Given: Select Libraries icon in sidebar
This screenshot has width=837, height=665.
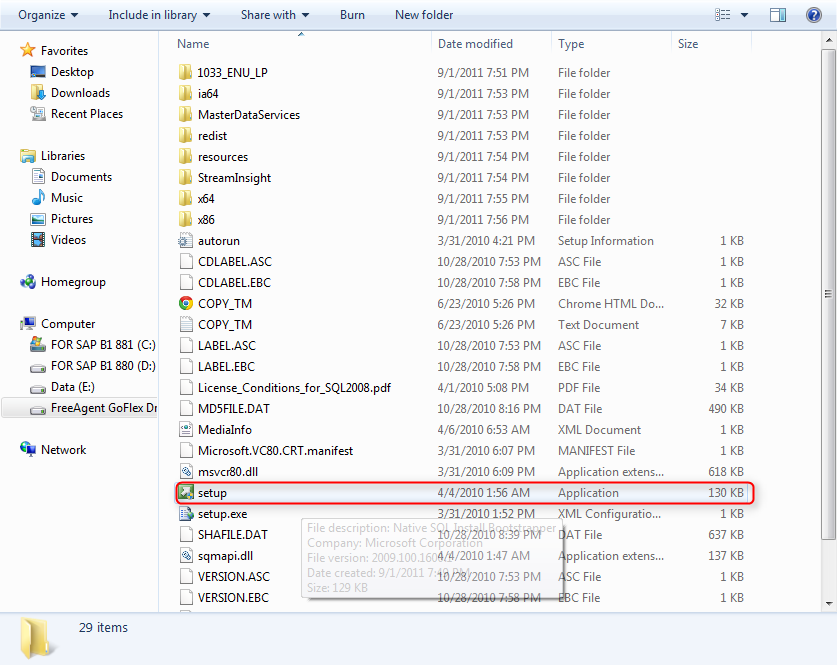Looking at the screenshot, I should pos(28,156).
